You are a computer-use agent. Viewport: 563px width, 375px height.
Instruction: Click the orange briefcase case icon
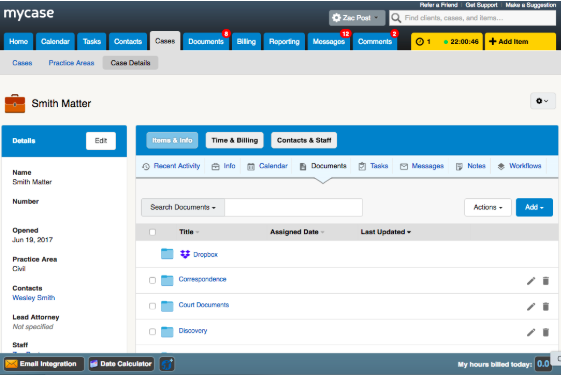(x=15, y=103)
